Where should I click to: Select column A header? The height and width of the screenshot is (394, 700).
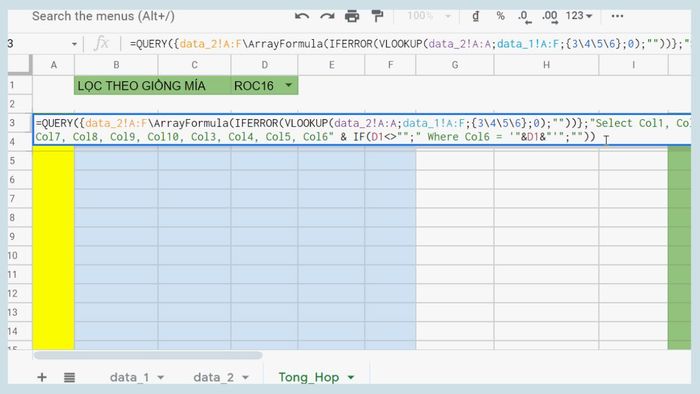[54, 65]
